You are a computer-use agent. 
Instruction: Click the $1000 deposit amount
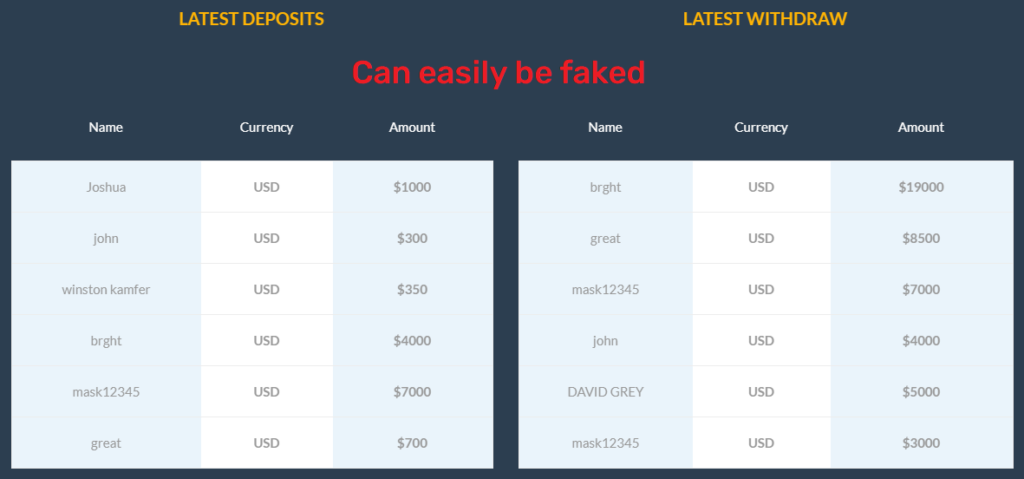coord(412,187)
